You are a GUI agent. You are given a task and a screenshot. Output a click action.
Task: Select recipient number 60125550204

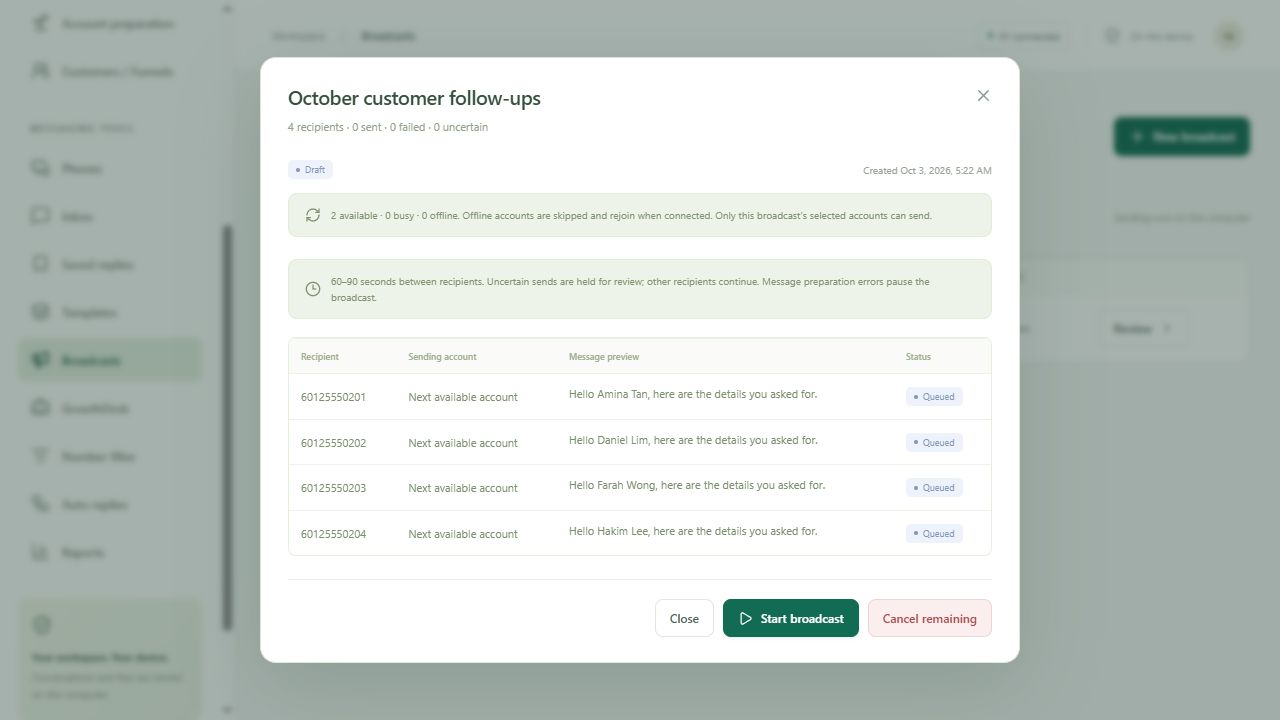[x=333, y=534]
